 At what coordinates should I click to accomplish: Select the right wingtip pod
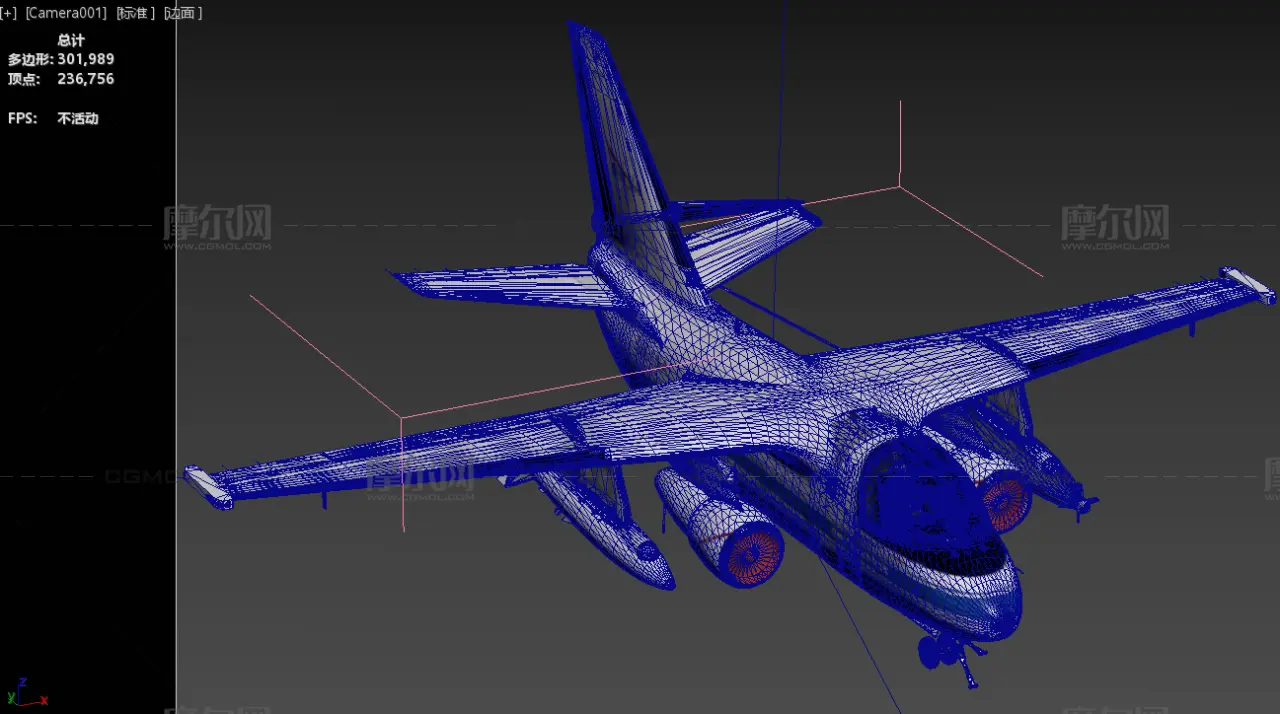click(x=1248, y=285)
